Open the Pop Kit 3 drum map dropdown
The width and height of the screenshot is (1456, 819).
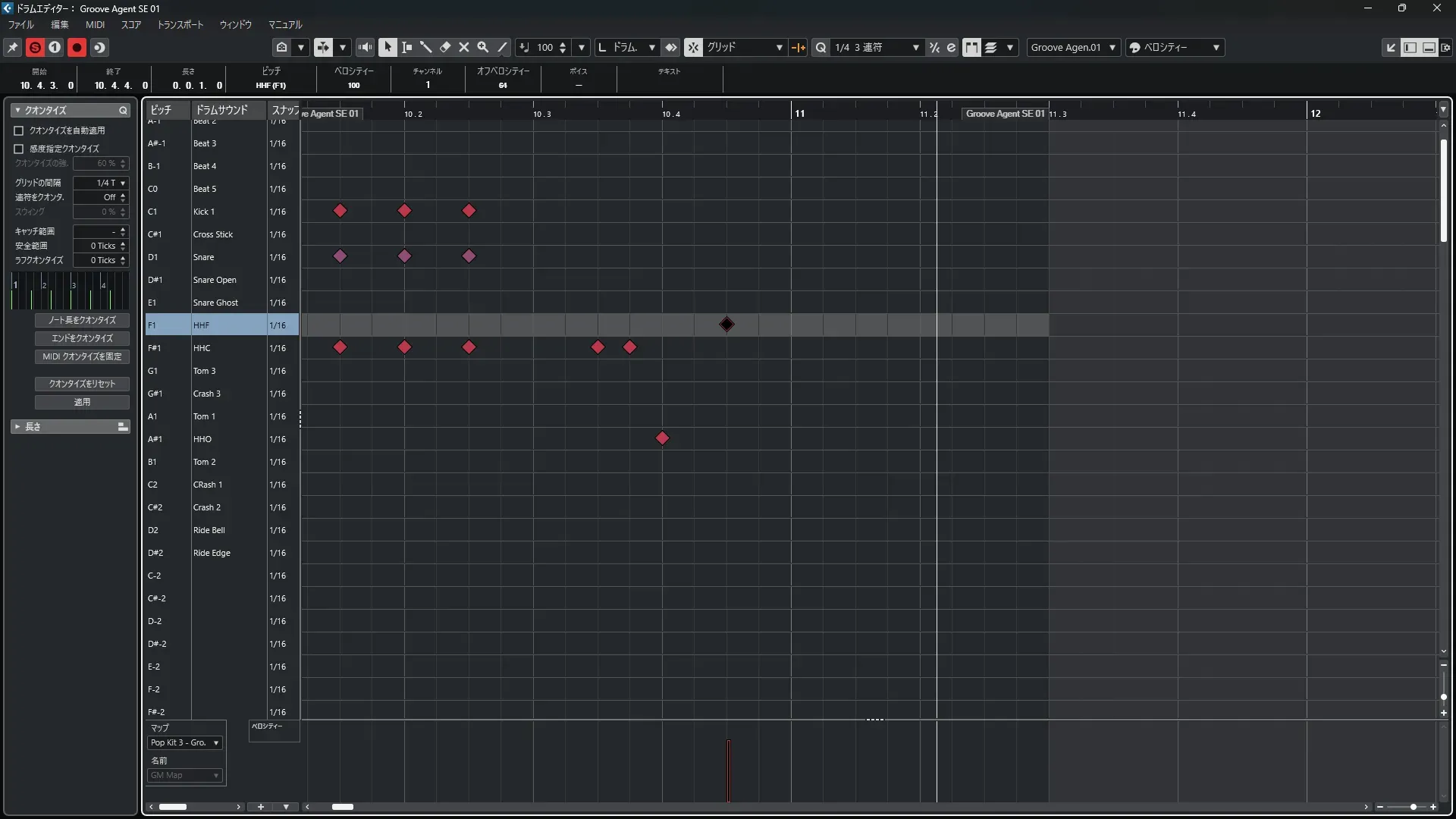pos(185,742)
